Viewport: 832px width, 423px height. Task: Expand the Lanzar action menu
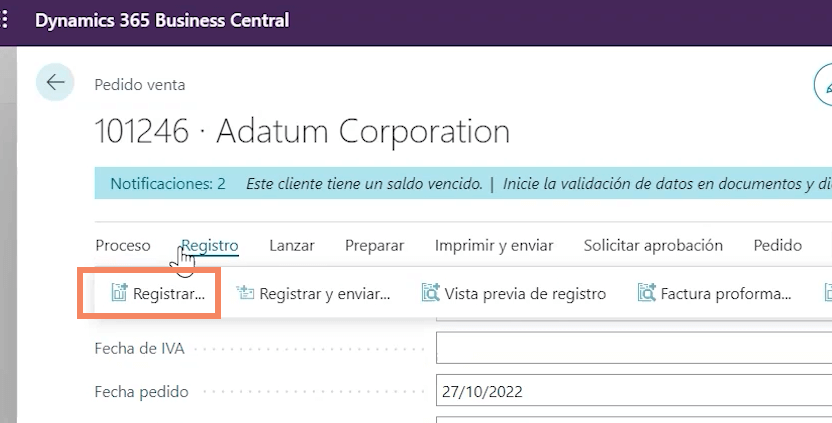pos(292,245)
